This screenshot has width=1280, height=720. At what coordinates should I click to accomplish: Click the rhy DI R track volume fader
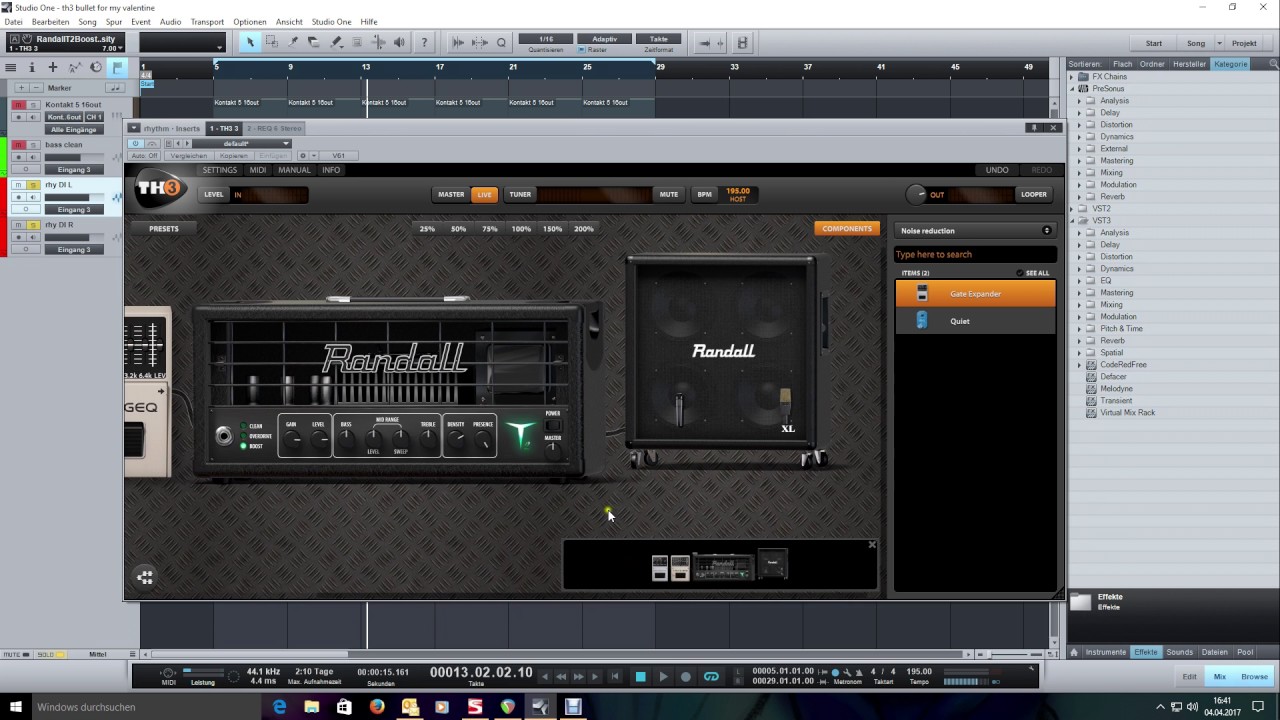coord(73,237)
